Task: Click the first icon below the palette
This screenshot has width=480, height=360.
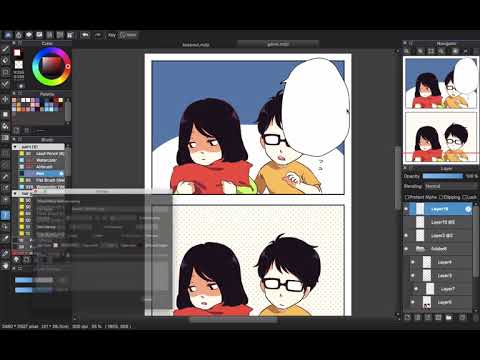Action: coord(16,130)
